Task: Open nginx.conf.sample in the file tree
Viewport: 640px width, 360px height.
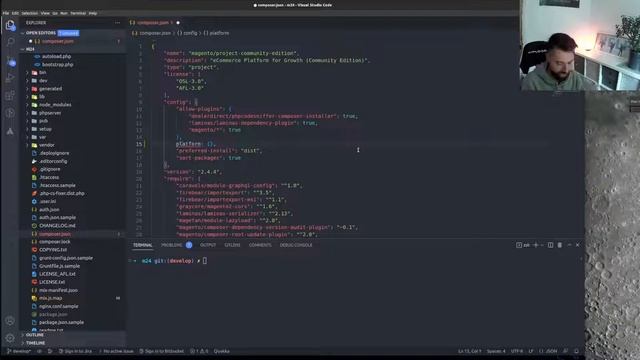Action: 58,307
